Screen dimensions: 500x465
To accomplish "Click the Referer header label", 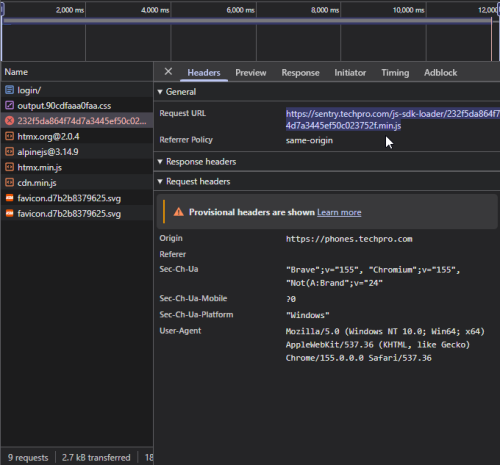I will 172,254.
